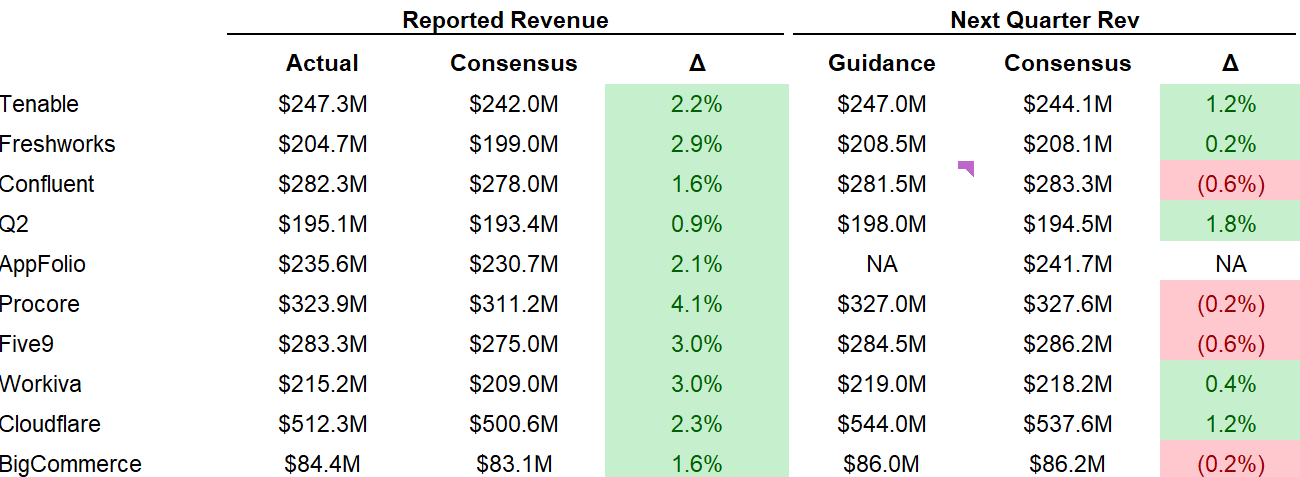
Task: Click the Five9 row label
Action: click(28, 344)
